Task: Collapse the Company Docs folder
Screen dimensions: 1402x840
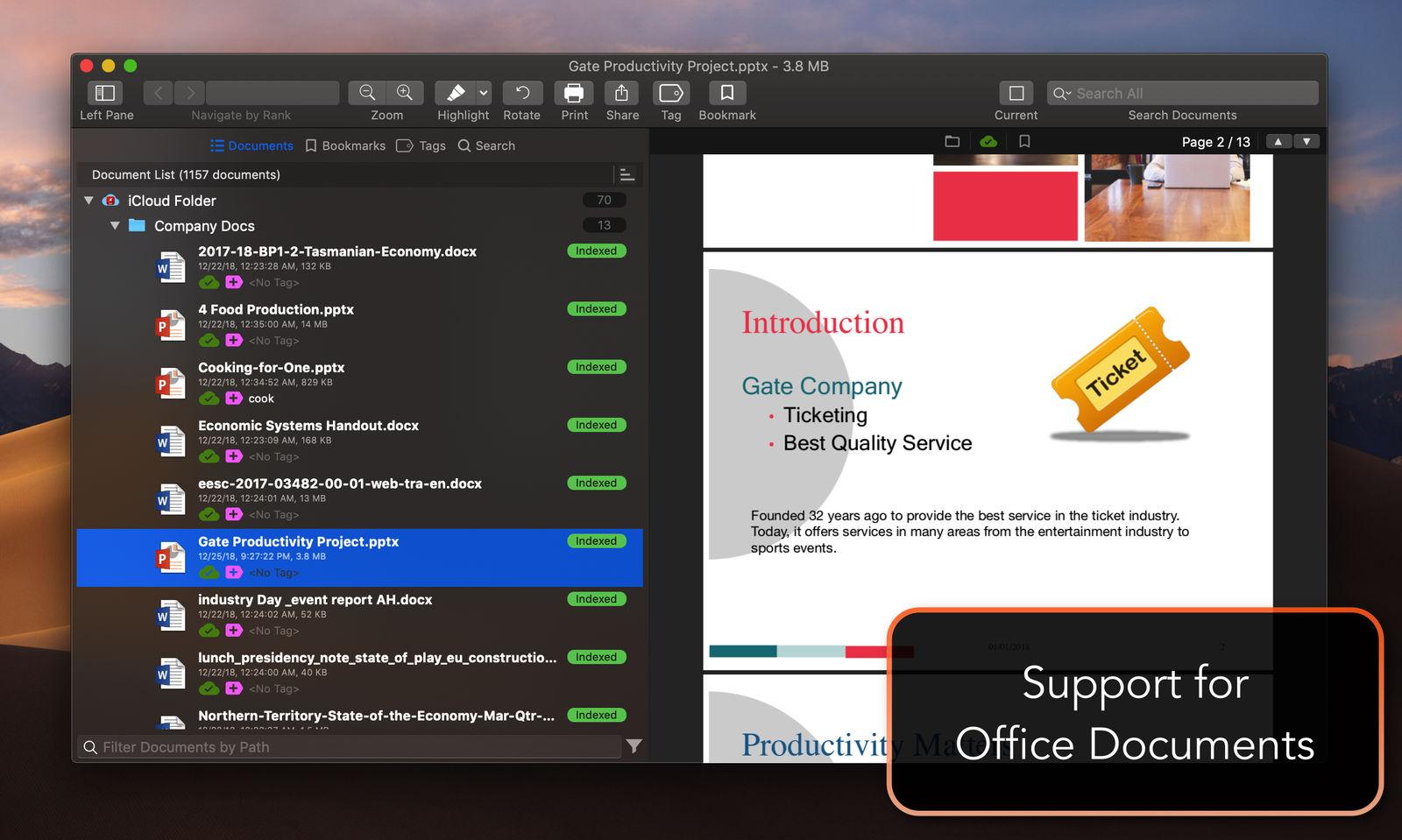Action: click(115, 225)
